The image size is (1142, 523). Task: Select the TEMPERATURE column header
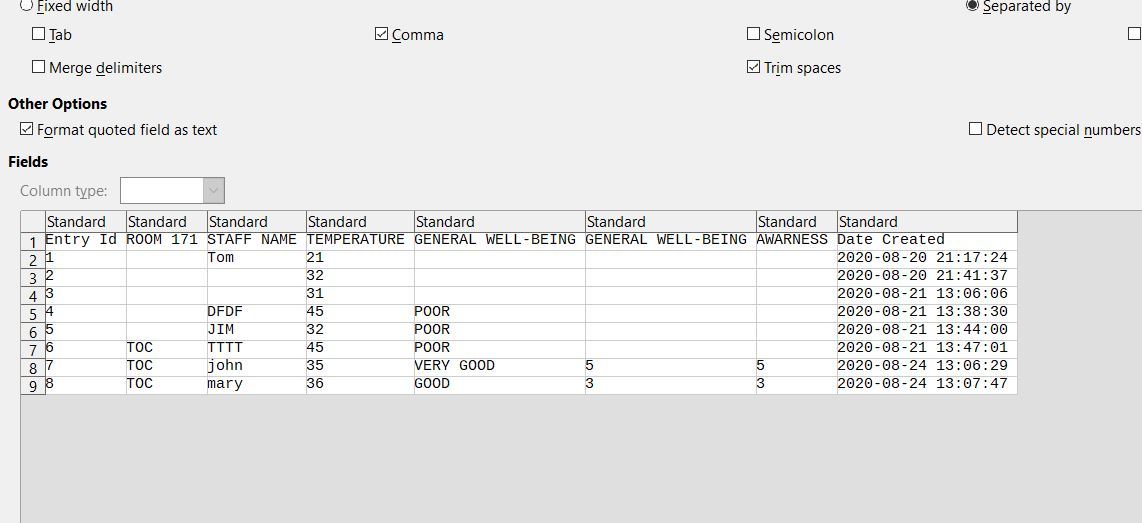(x=360, y=222)
